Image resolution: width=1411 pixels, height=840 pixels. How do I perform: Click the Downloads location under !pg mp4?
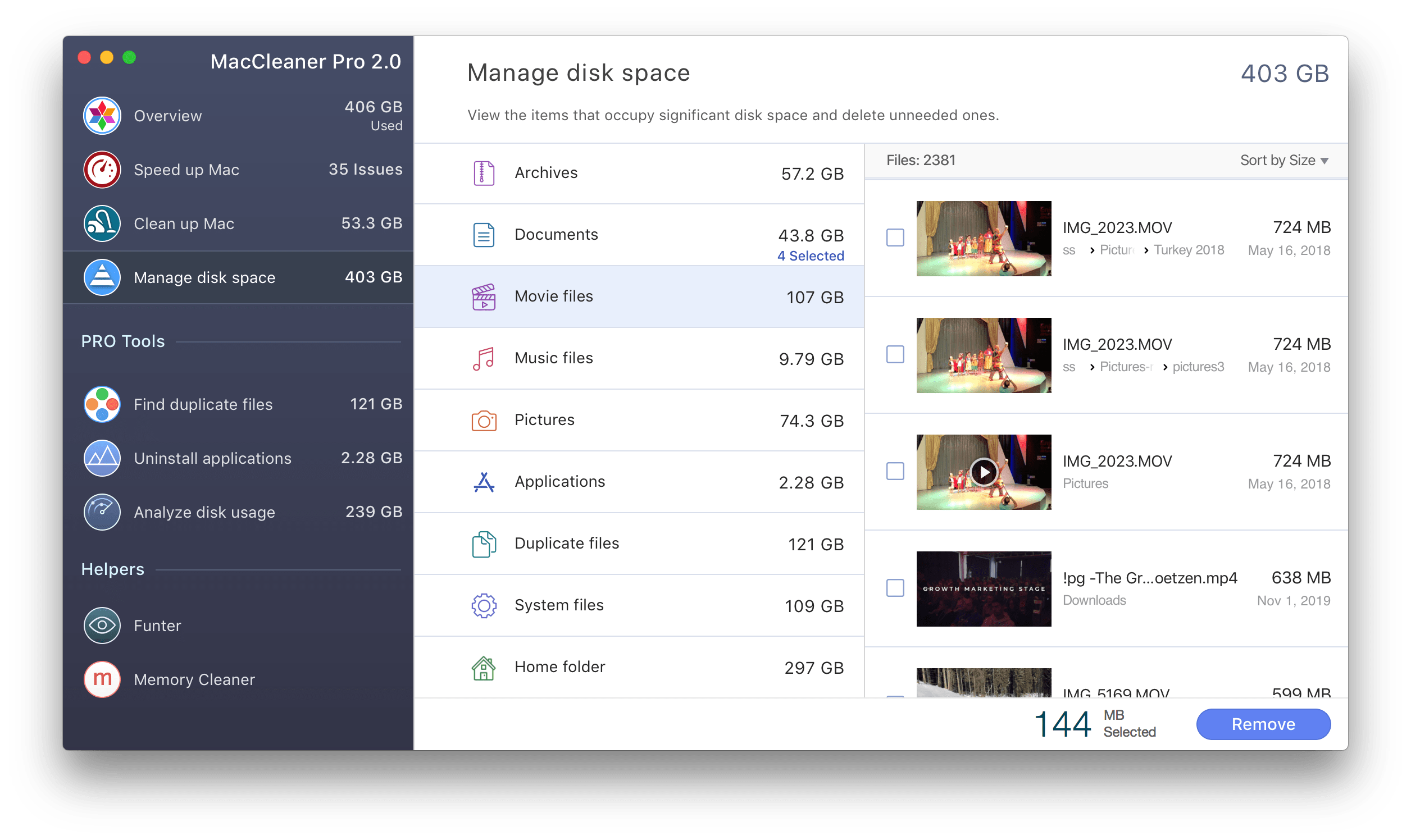[x=1094, y=600]
